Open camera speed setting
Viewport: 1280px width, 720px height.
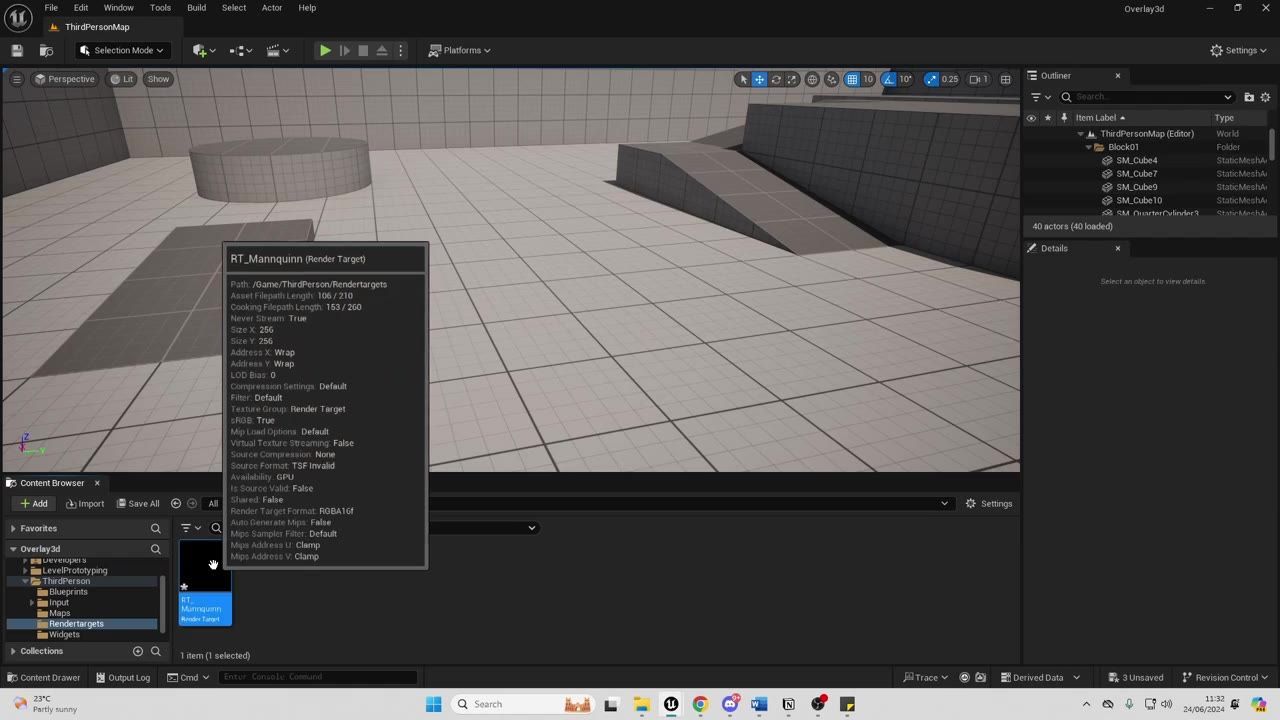click(x=979, y=79)
